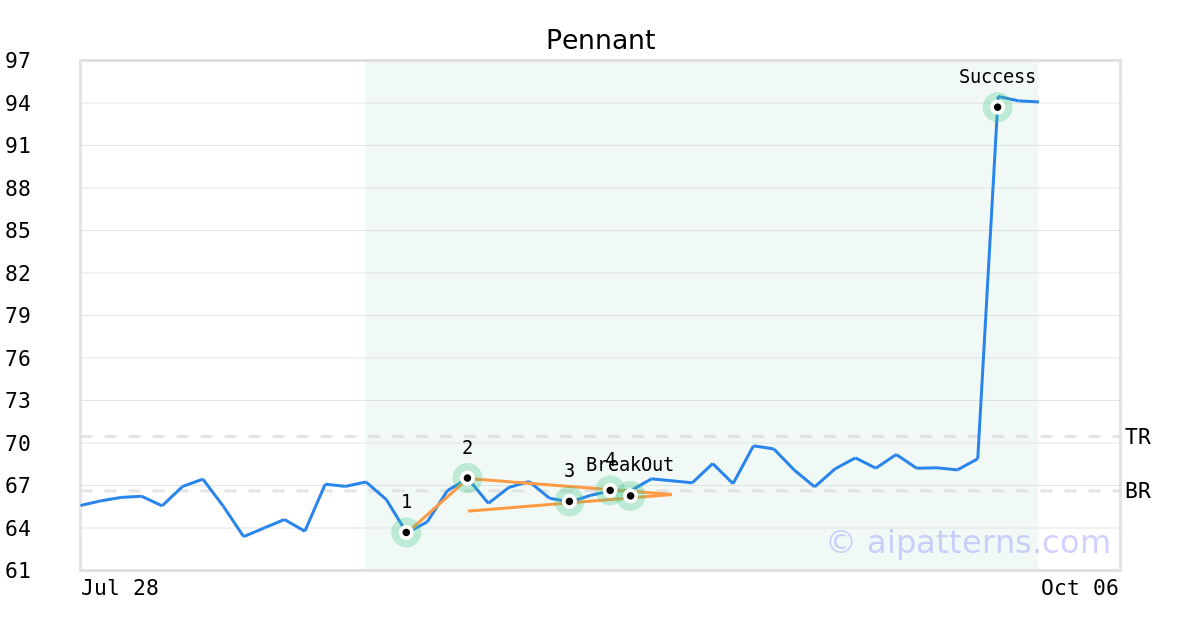The image size is (1200, 630).
Task: Click the Jul 28 start date label
Action: coord(120,588)
